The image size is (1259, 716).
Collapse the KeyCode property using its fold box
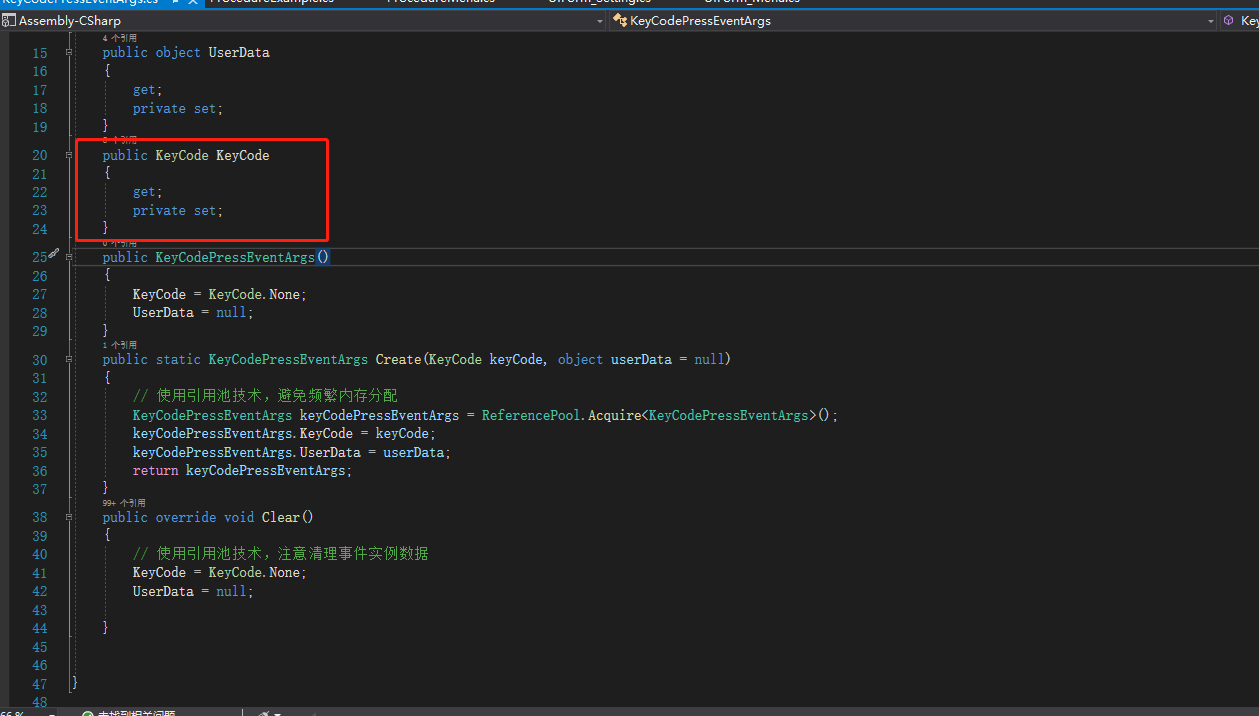point(69,155)
